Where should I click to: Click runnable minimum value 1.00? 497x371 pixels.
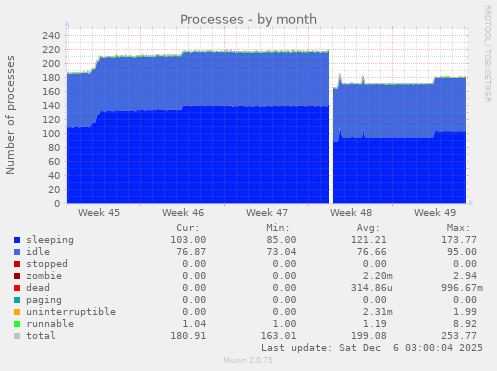point(284,324)
